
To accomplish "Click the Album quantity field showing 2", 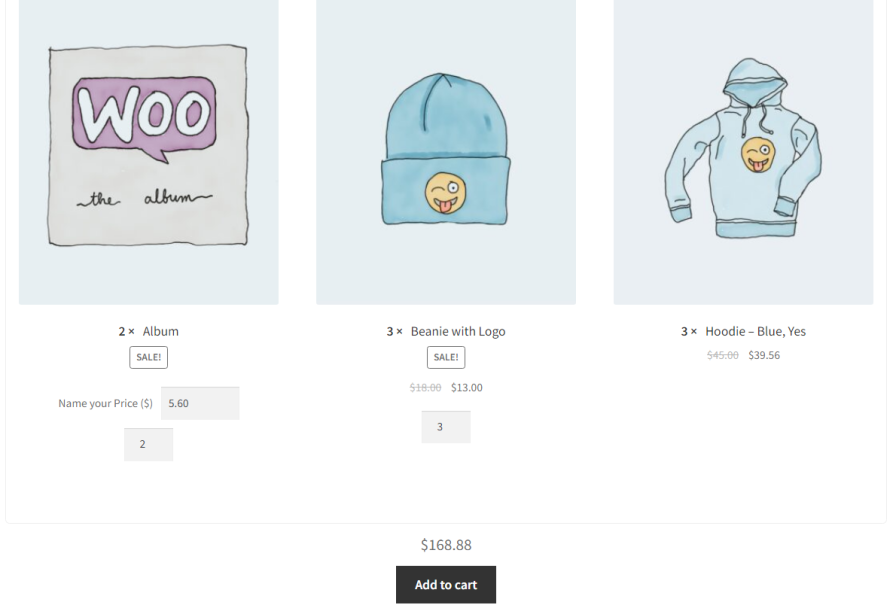I will pyautogui.click(x=149, y=444).
